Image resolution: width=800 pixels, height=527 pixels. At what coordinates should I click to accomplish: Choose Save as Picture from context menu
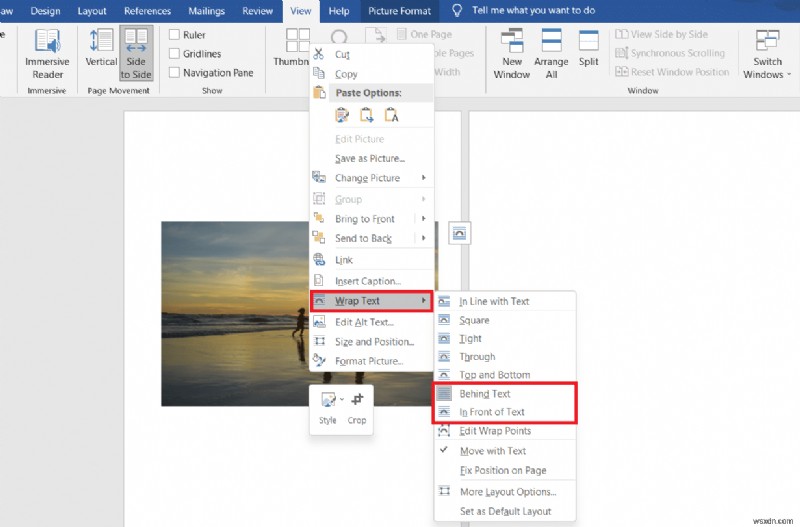[371, 158]
